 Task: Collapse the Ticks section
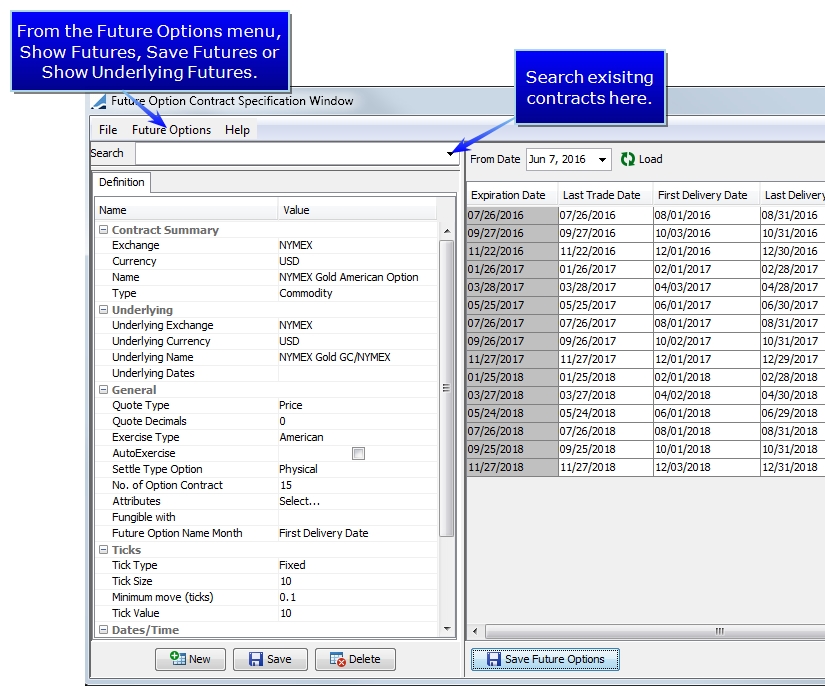pyautogui.click(x=104, y=549)
